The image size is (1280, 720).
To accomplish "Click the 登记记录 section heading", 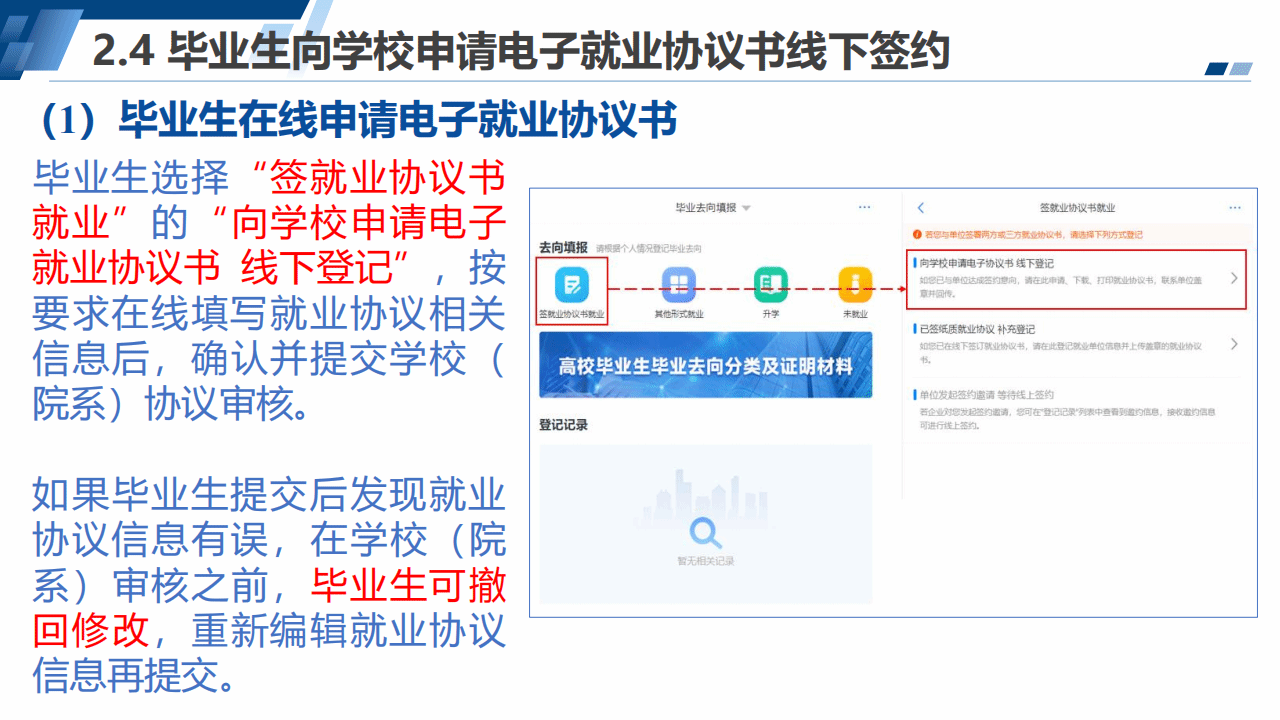I will [563, 425].
